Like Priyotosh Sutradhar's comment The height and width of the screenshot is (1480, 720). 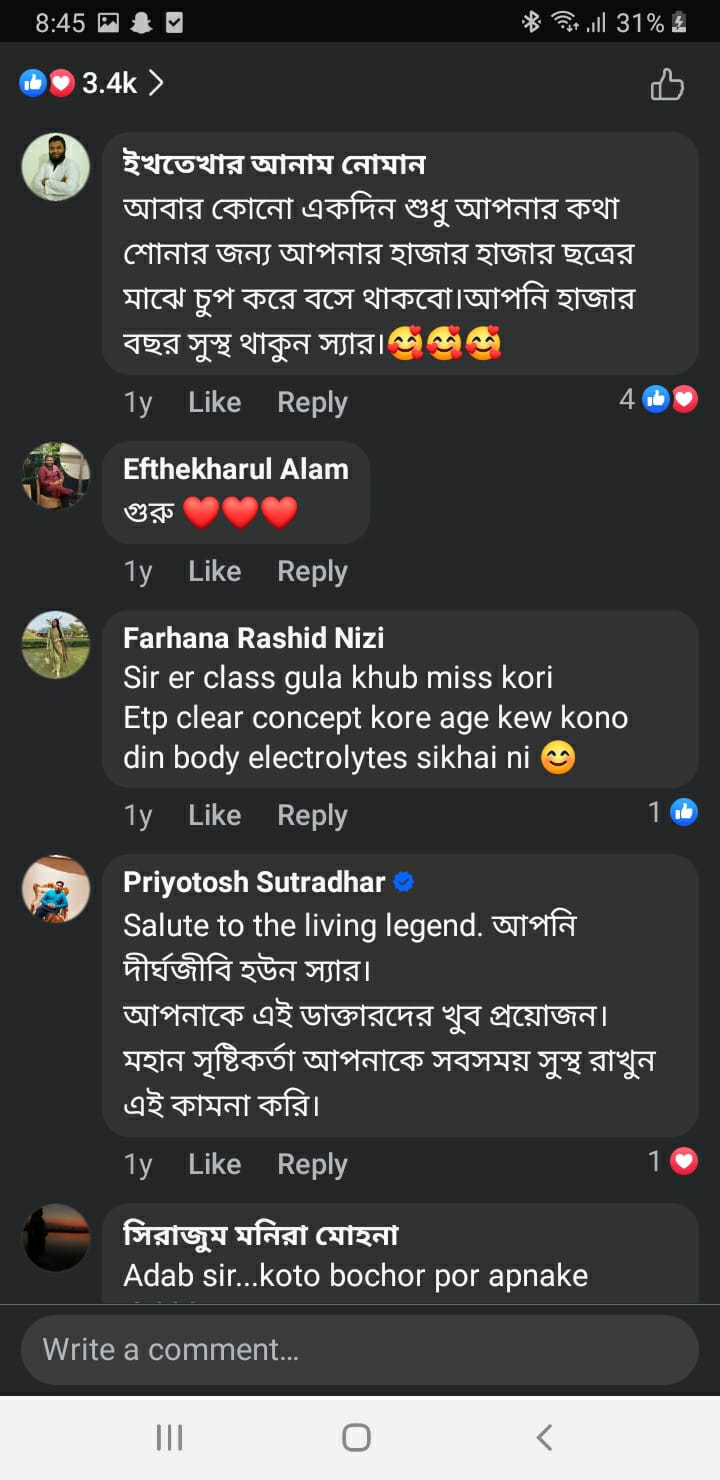click(x=214, y=1164)
